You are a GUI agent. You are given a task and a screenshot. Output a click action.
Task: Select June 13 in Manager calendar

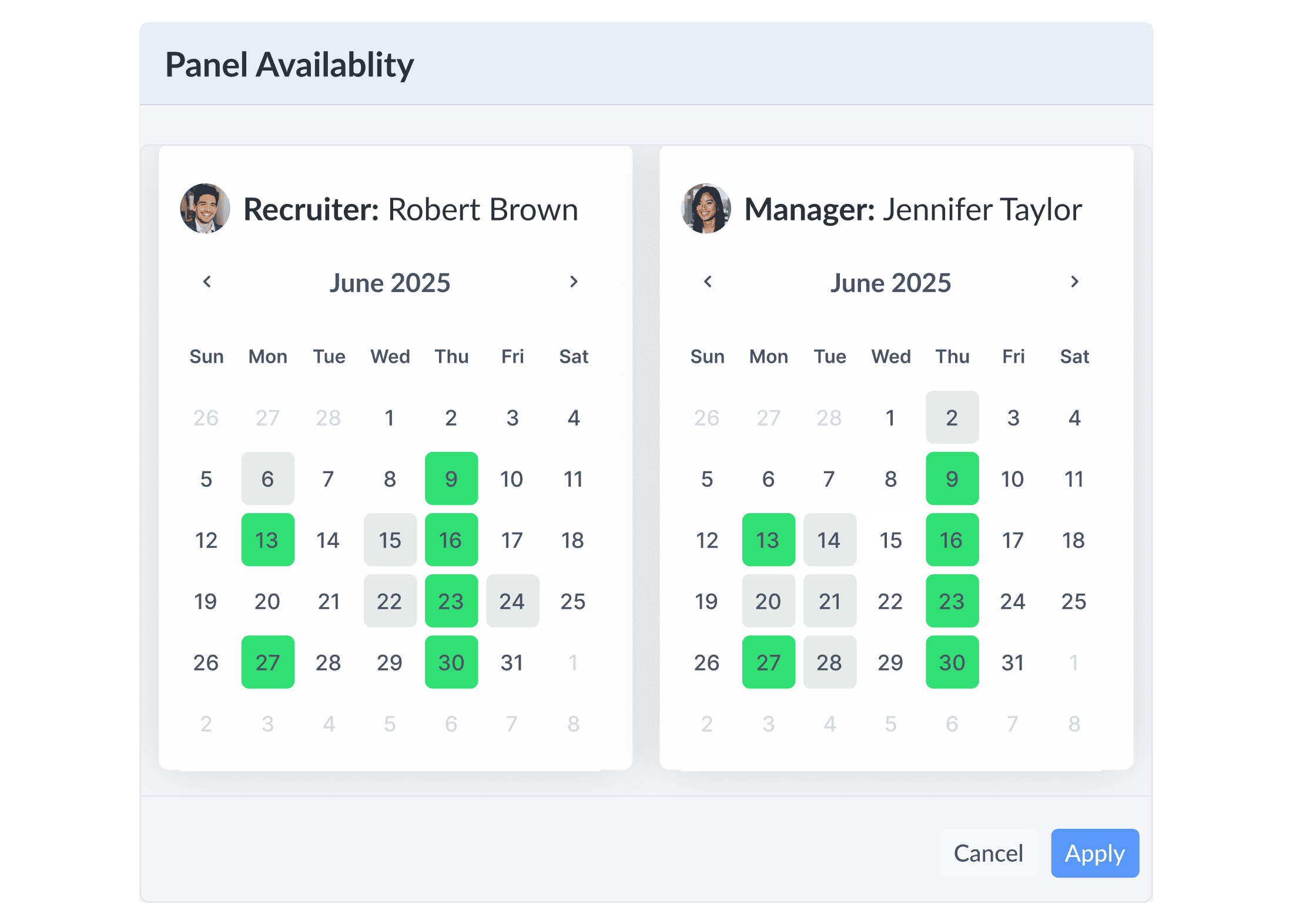(769, 540)
